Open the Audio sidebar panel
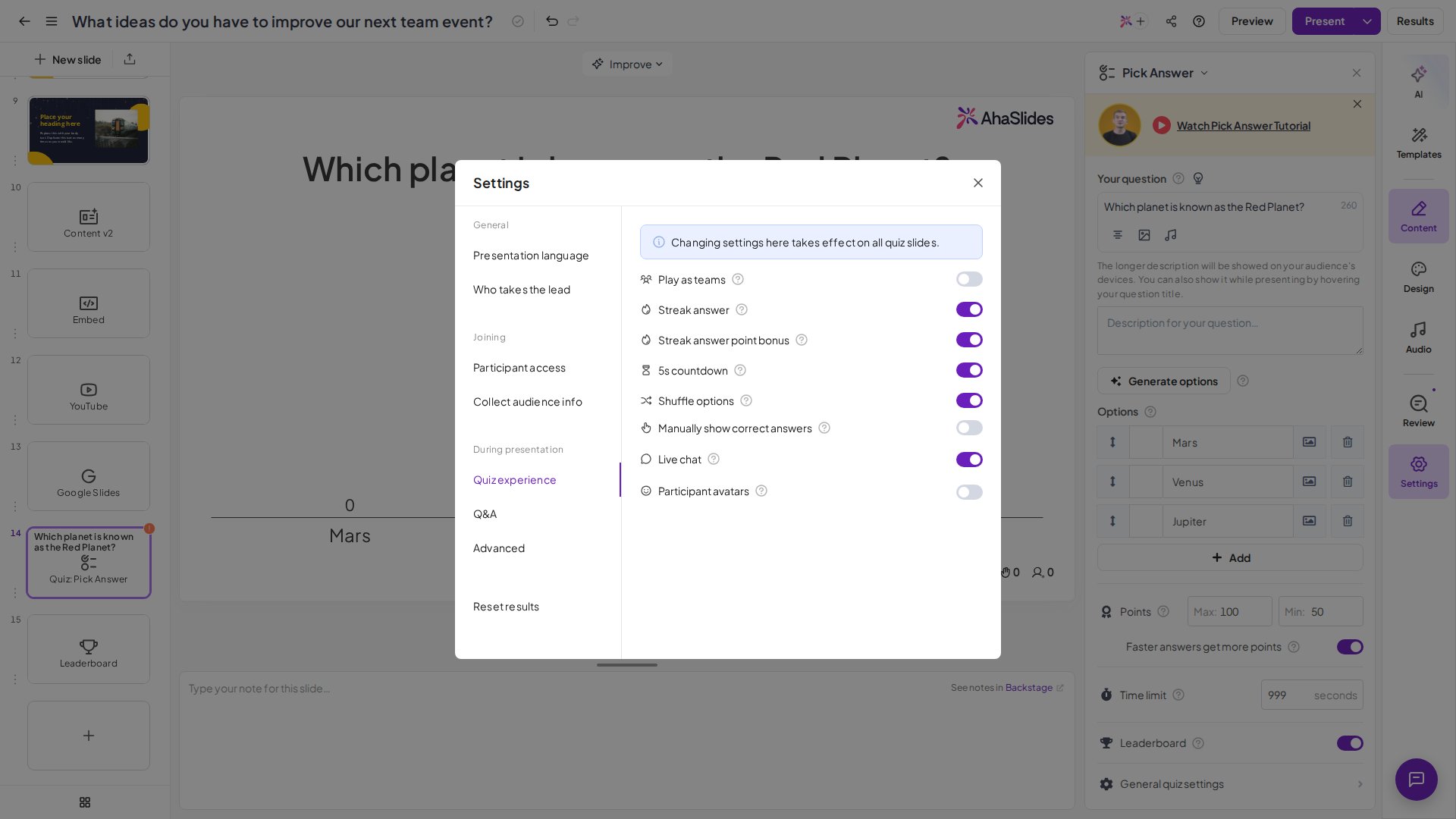1456x819 pixels. [1419, 338]
